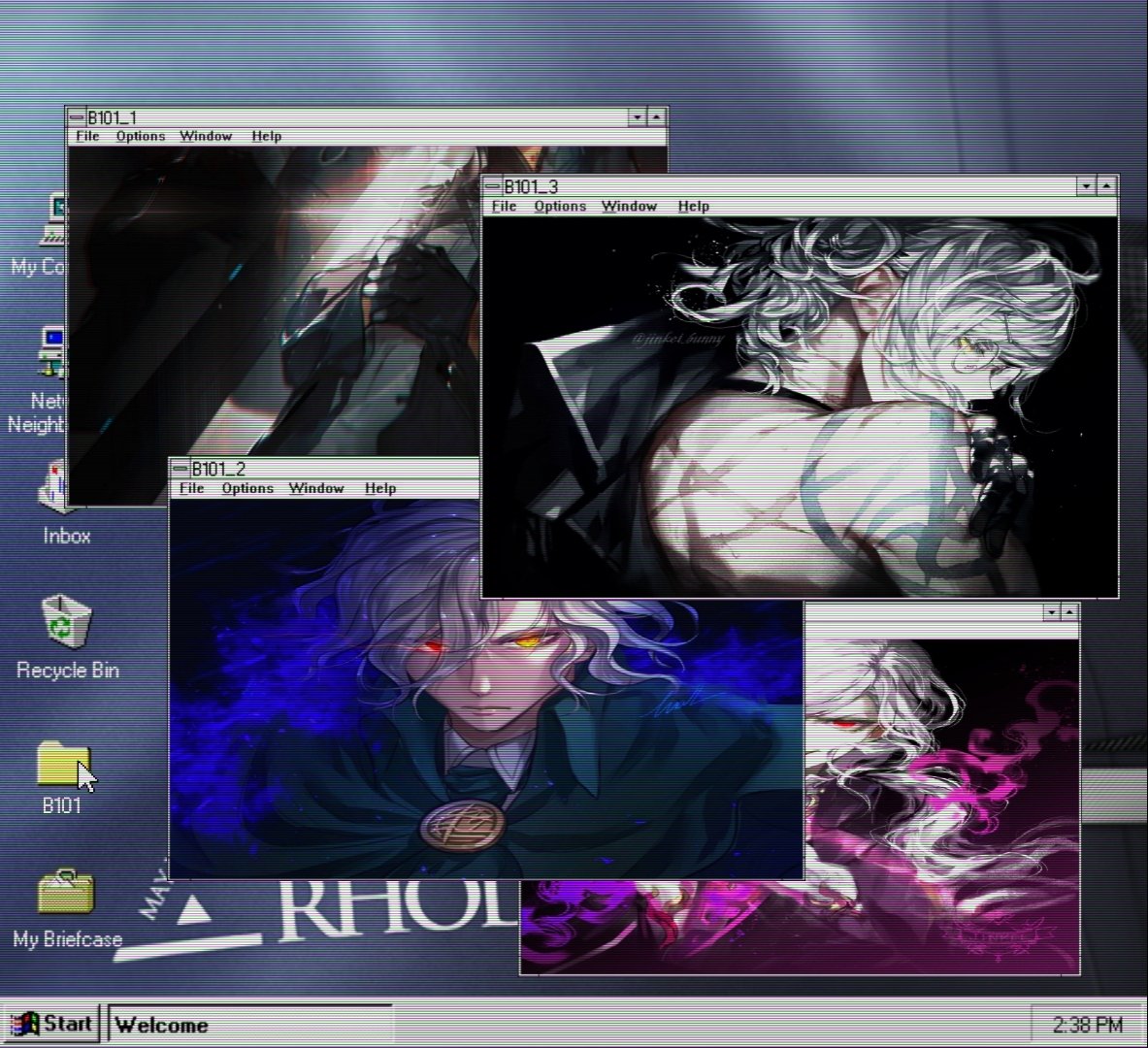
Task: Click the blue character artwork in B101_2
Action: click(x=486, y=688)
